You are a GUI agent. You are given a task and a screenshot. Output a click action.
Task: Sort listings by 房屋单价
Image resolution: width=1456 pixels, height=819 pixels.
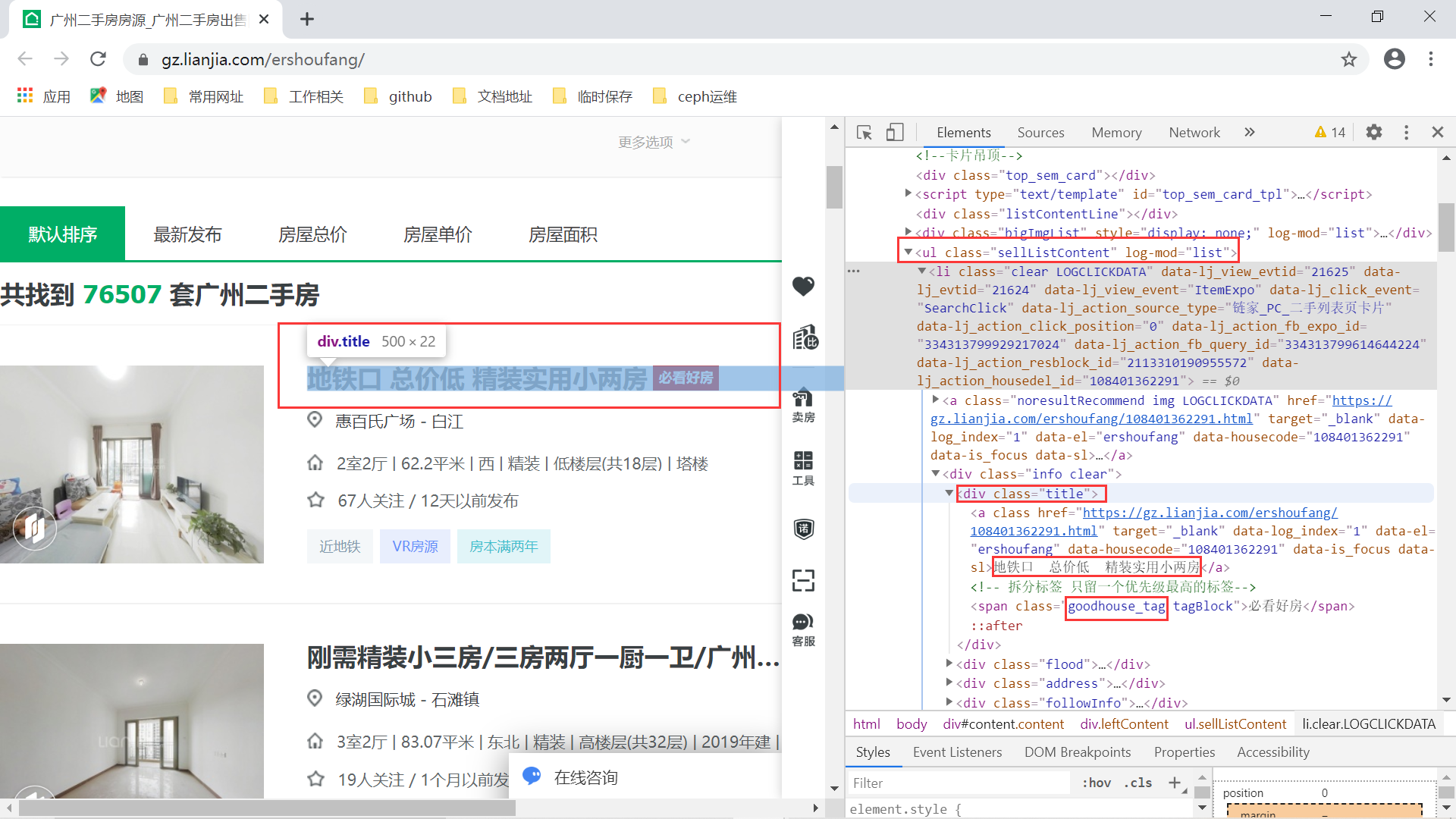pos(438,234)
